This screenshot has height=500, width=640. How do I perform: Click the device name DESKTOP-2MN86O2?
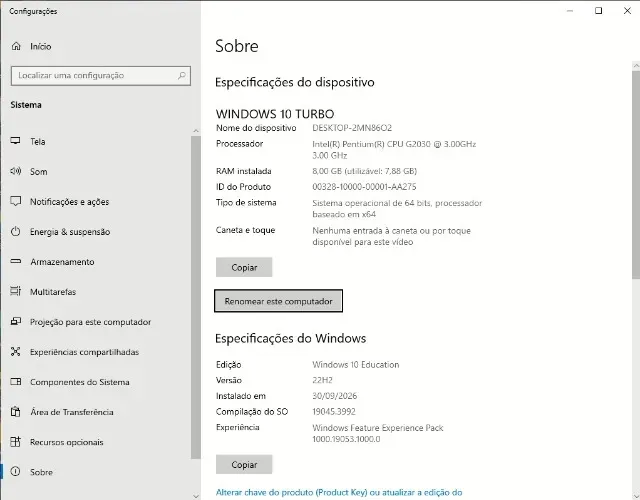(x=352, y=128)
